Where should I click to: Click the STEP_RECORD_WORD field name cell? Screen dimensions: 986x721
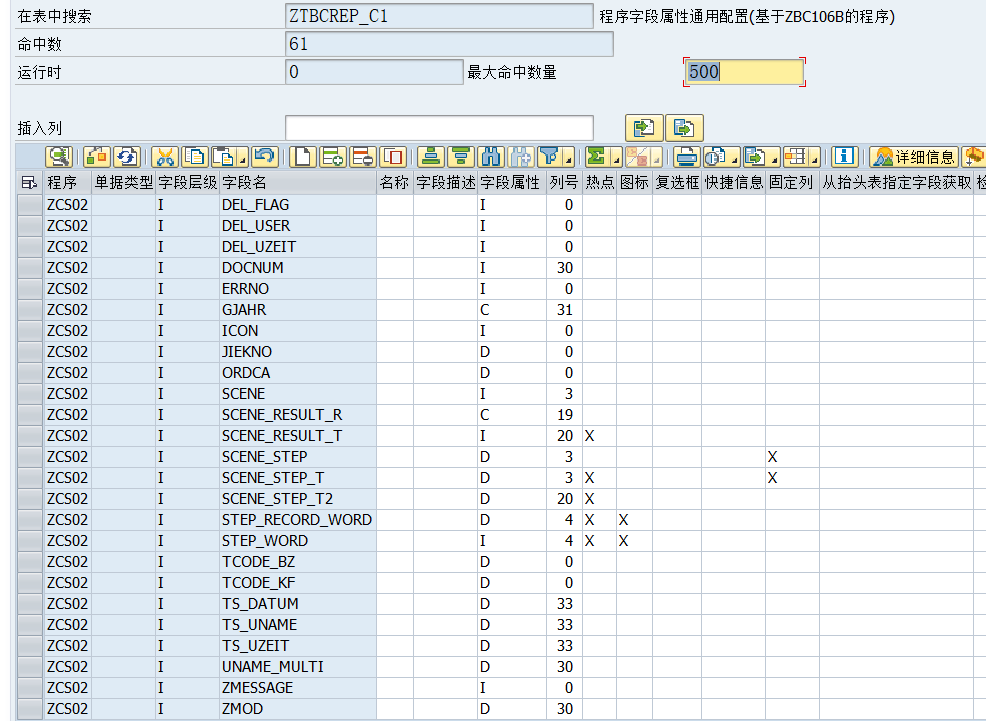tap(298, 520)
